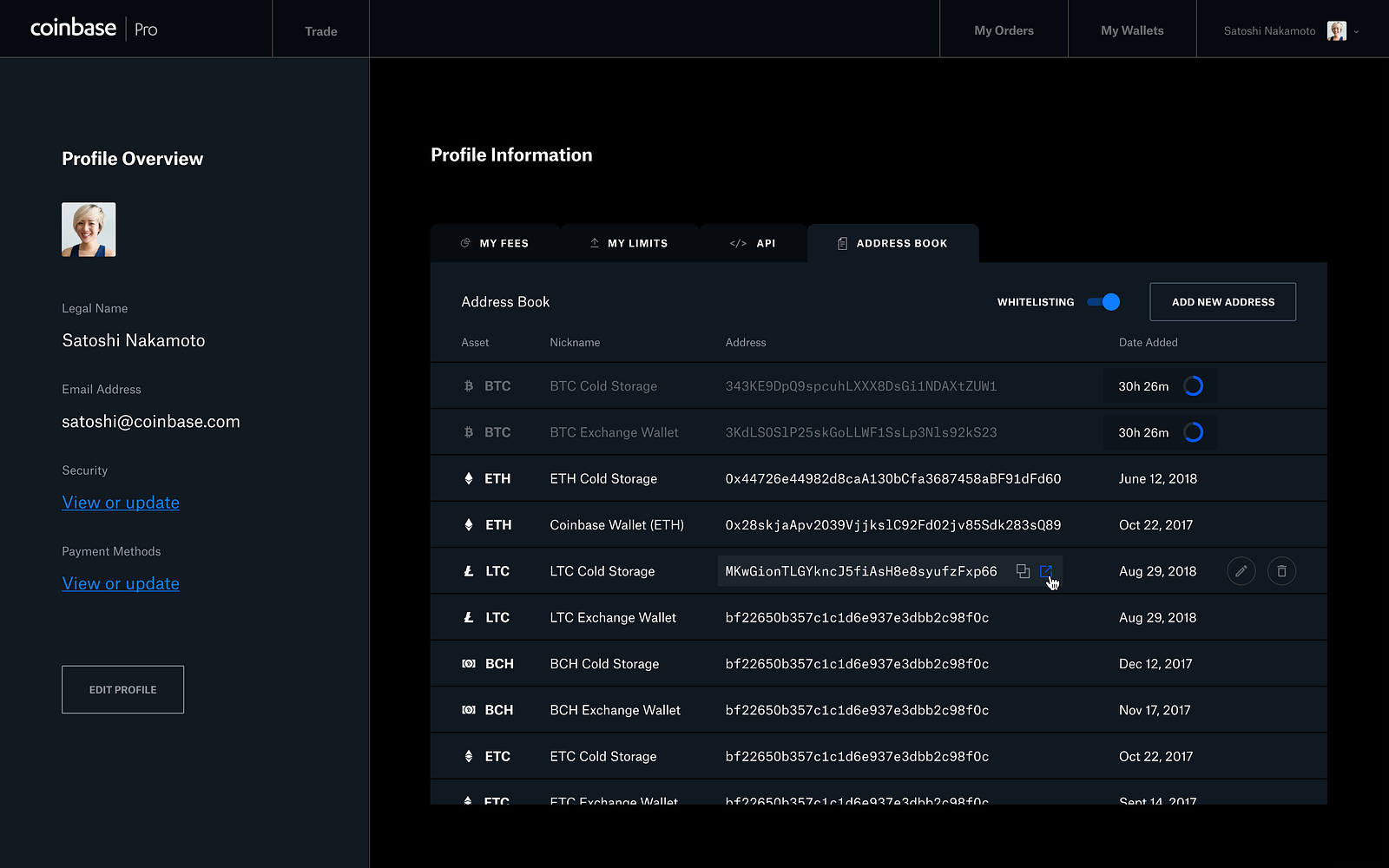Click the Nov 17, 2017 date
The width and height of the screenshot is (1389, 868).
1155,710
